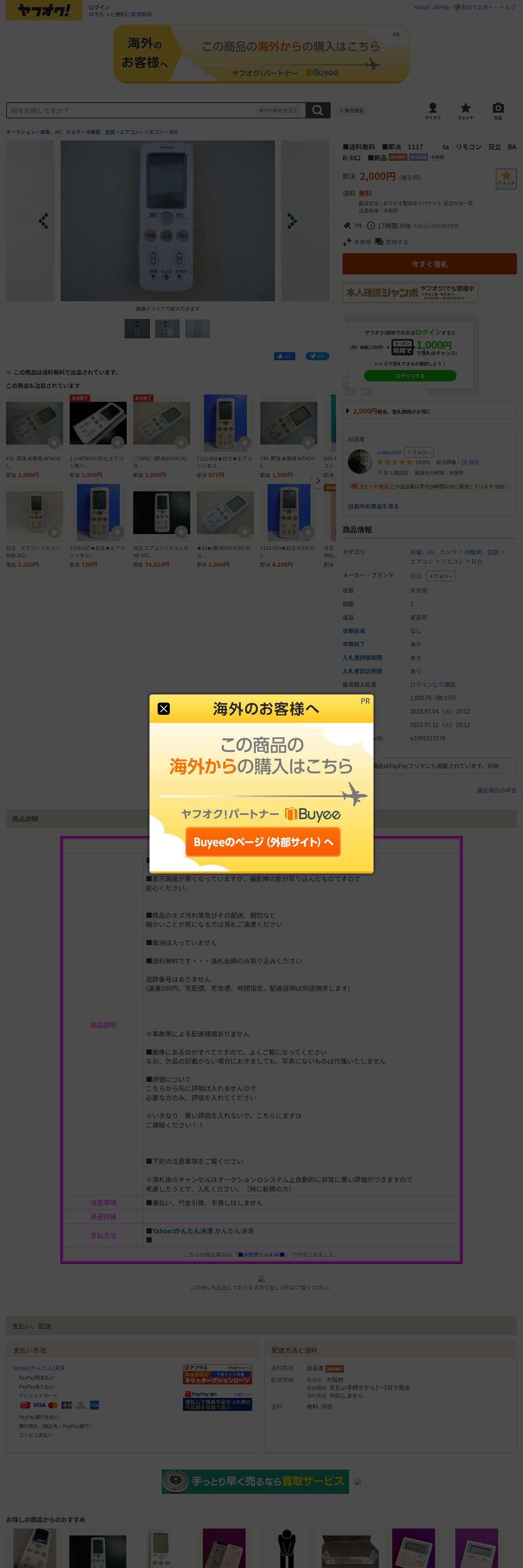The height and width of the screenshot is (1568, 523).
Task: Open すべてのカテゴリ category dropdown
Action: click(278, 110)
